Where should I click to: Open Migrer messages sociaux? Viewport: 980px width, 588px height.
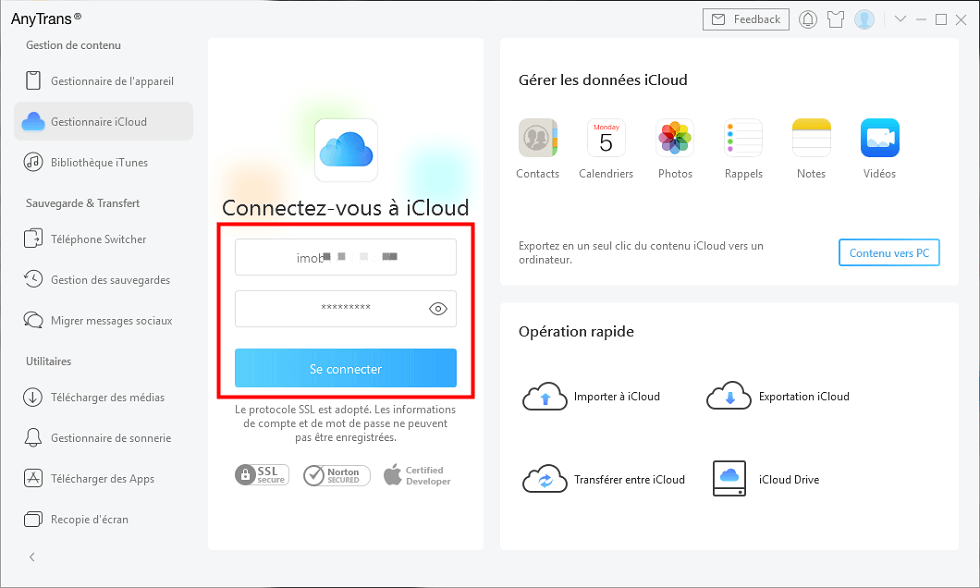click(103, 320)
